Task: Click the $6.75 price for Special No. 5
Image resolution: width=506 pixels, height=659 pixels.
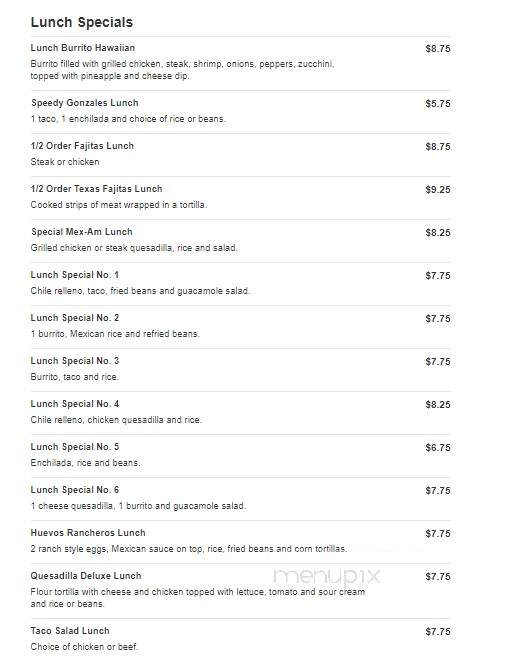Action: [437, 448]
